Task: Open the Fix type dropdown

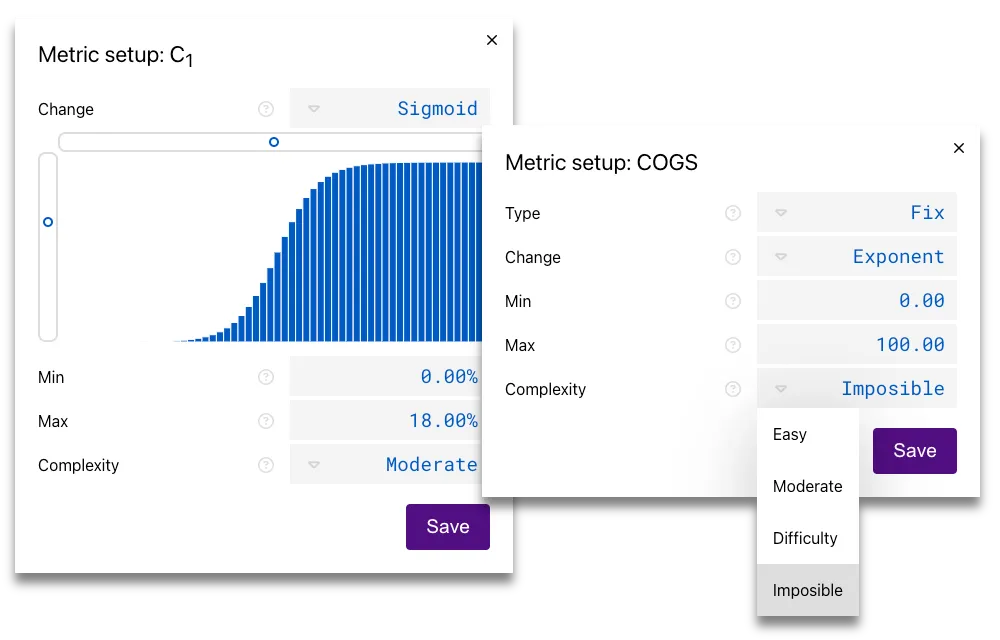Action: [857, 213]
